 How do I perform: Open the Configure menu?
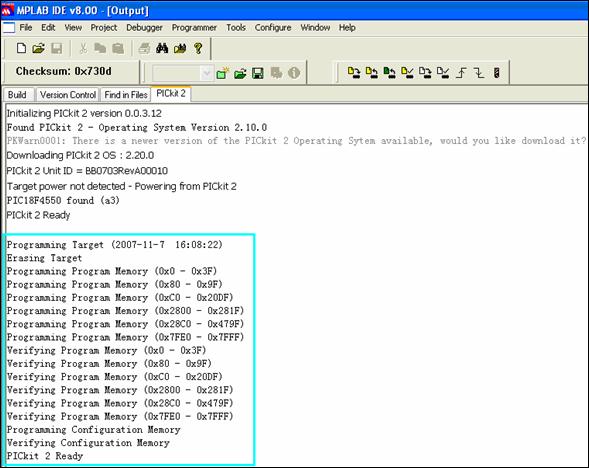point(273,27)
